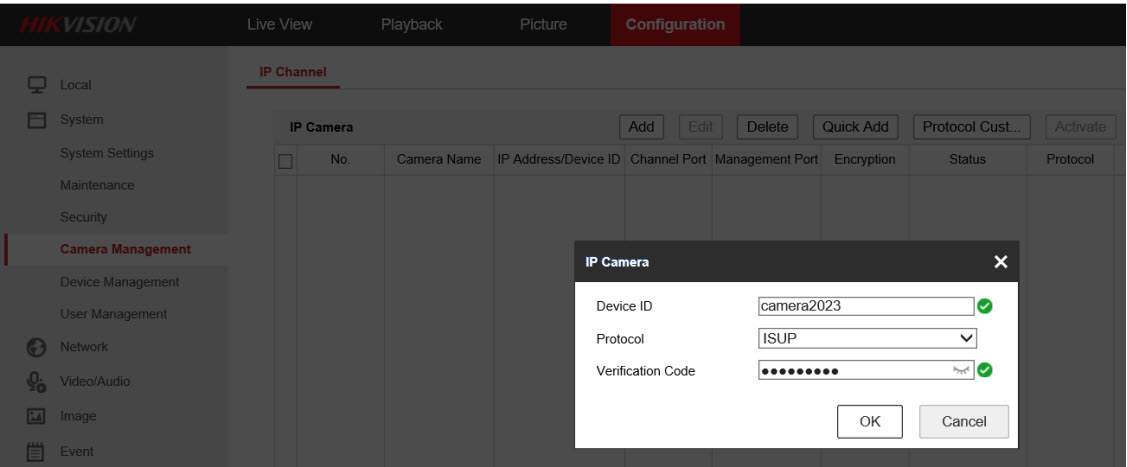This screenshot has height=467, width=1127.
Task: Open Device Management in the sidebar
Action: pos(120,282)
